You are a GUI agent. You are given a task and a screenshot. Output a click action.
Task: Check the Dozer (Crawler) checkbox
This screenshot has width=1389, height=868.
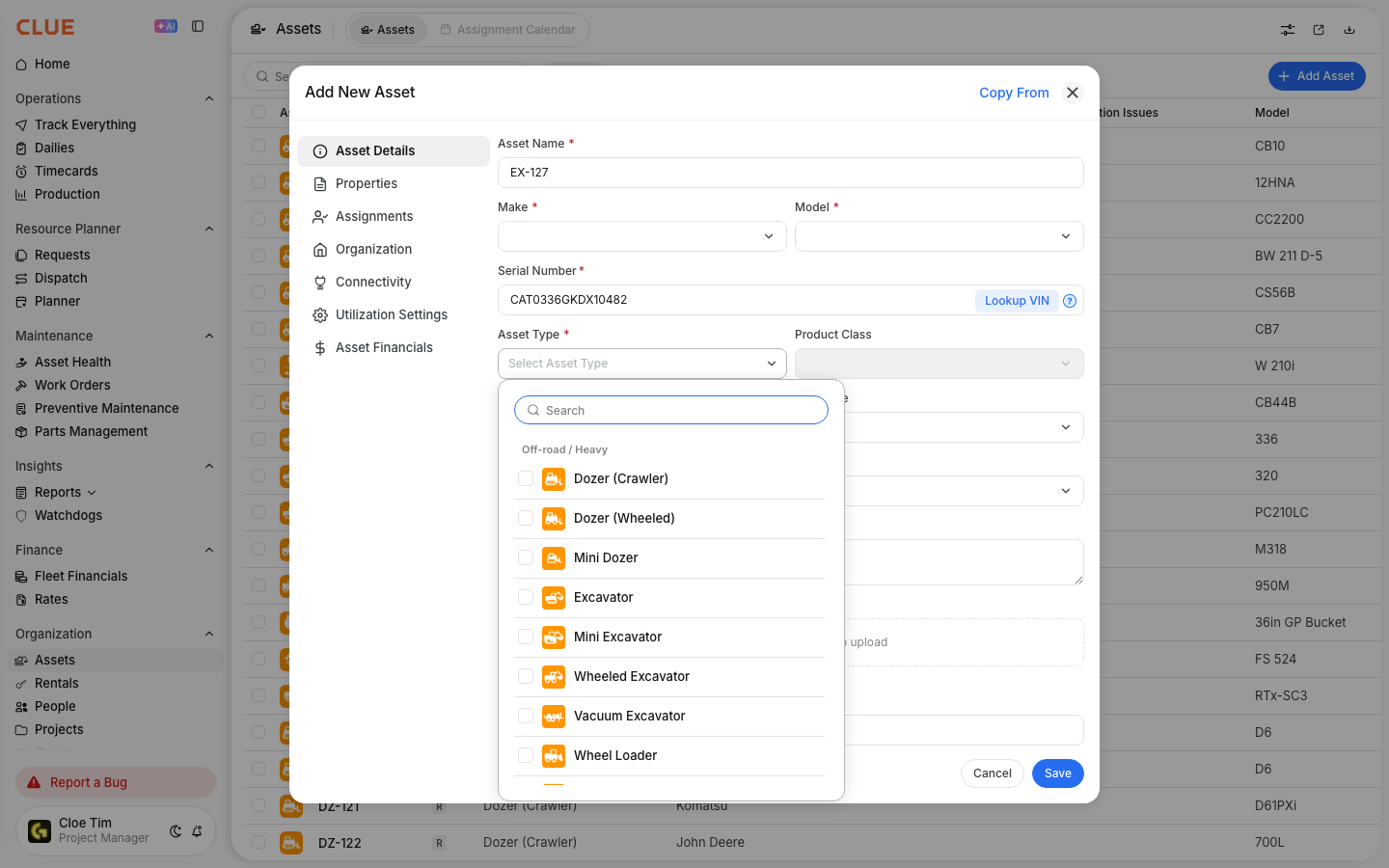pos(526,478)
